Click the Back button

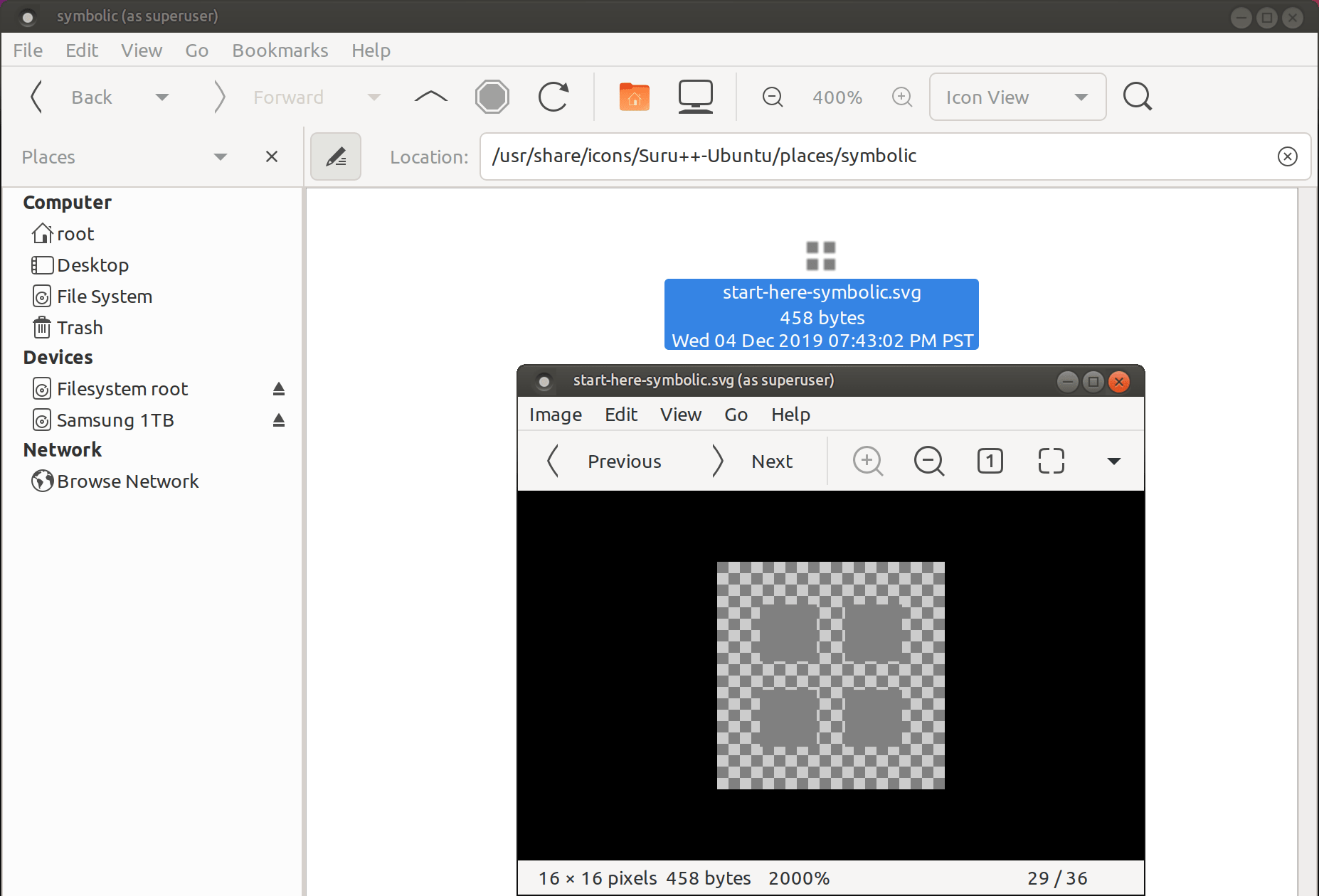tap(72, 97)
